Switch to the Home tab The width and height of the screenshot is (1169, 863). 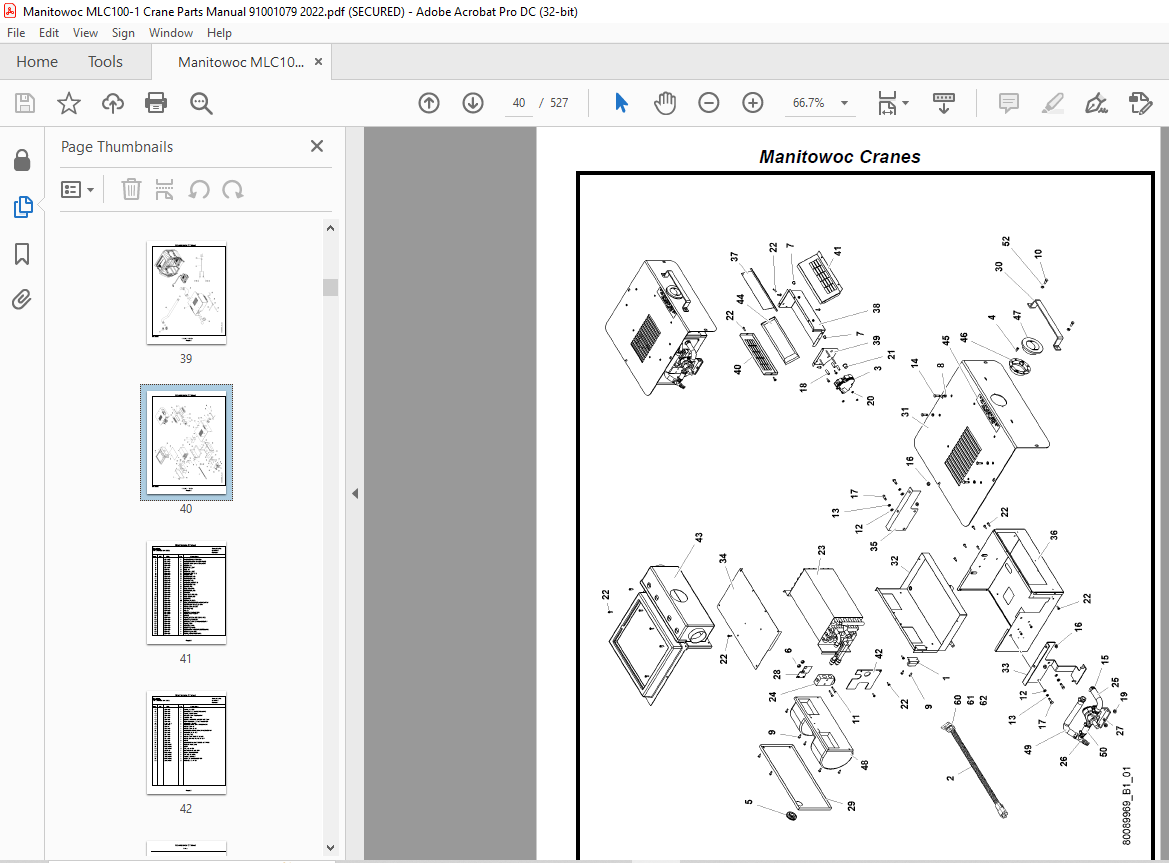click(x=37, y=62)
